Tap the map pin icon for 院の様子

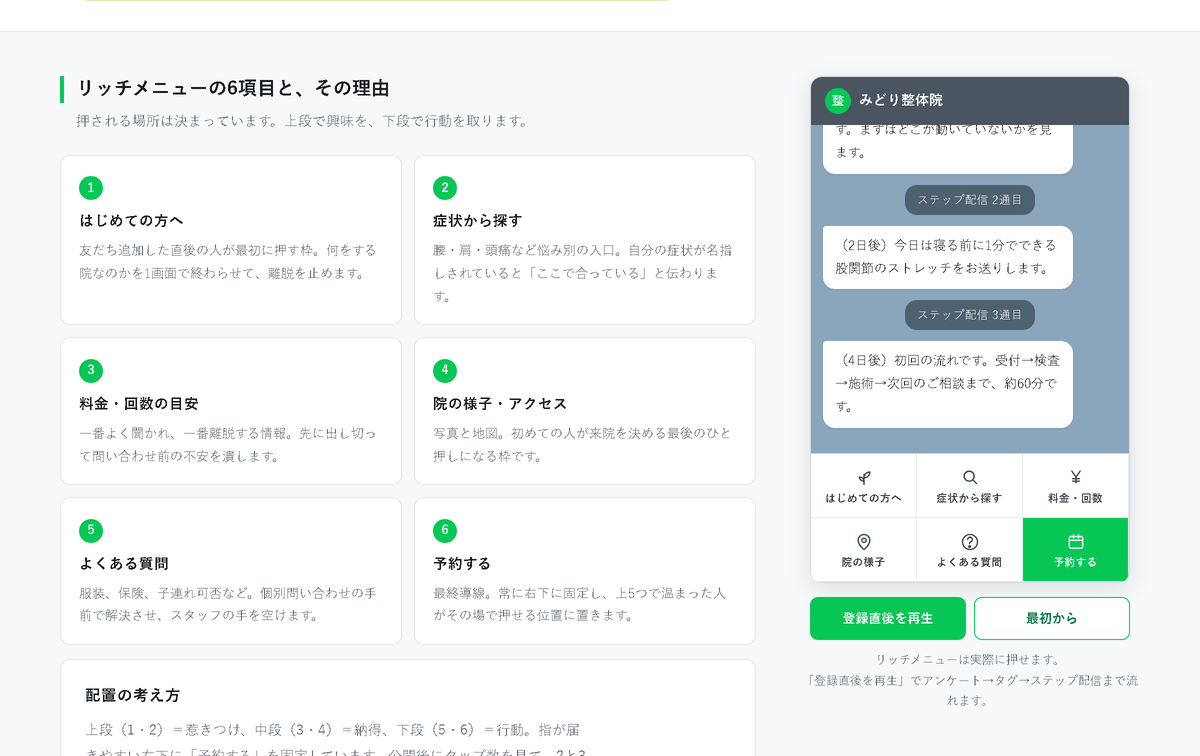[x=863, y=542]
